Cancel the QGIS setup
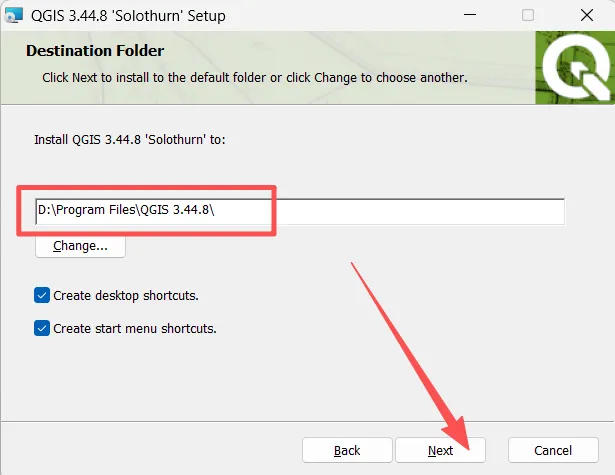Screen dimensions: 615x475 553,450
